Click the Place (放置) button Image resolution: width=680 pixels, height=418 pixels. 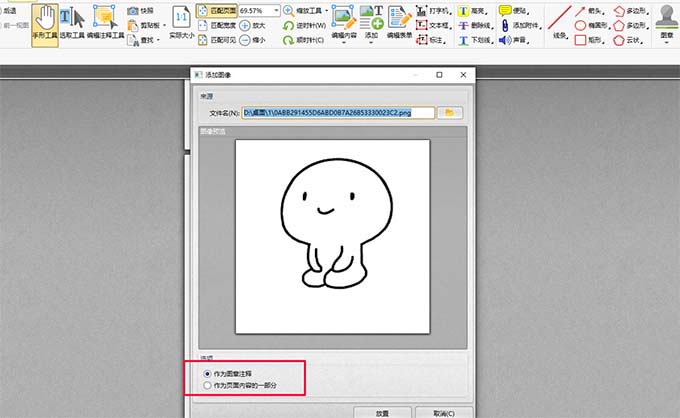coord(381,411)
